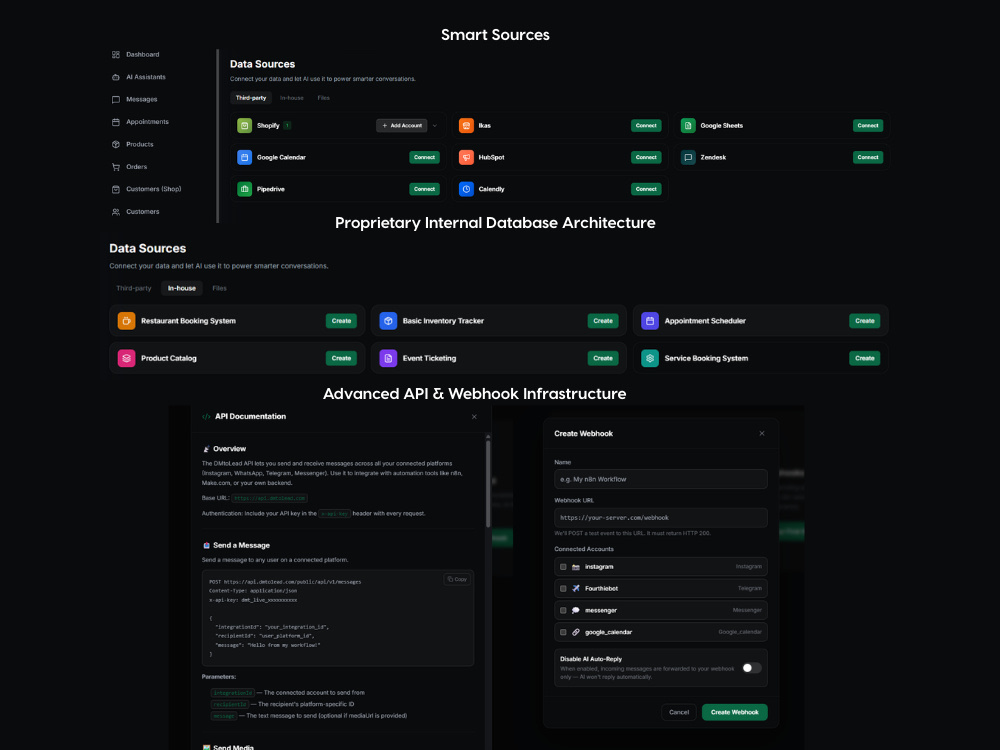Click the API Documentation scrollbar
Viewport: 1000px width, 750px height.
pos(488,483)
